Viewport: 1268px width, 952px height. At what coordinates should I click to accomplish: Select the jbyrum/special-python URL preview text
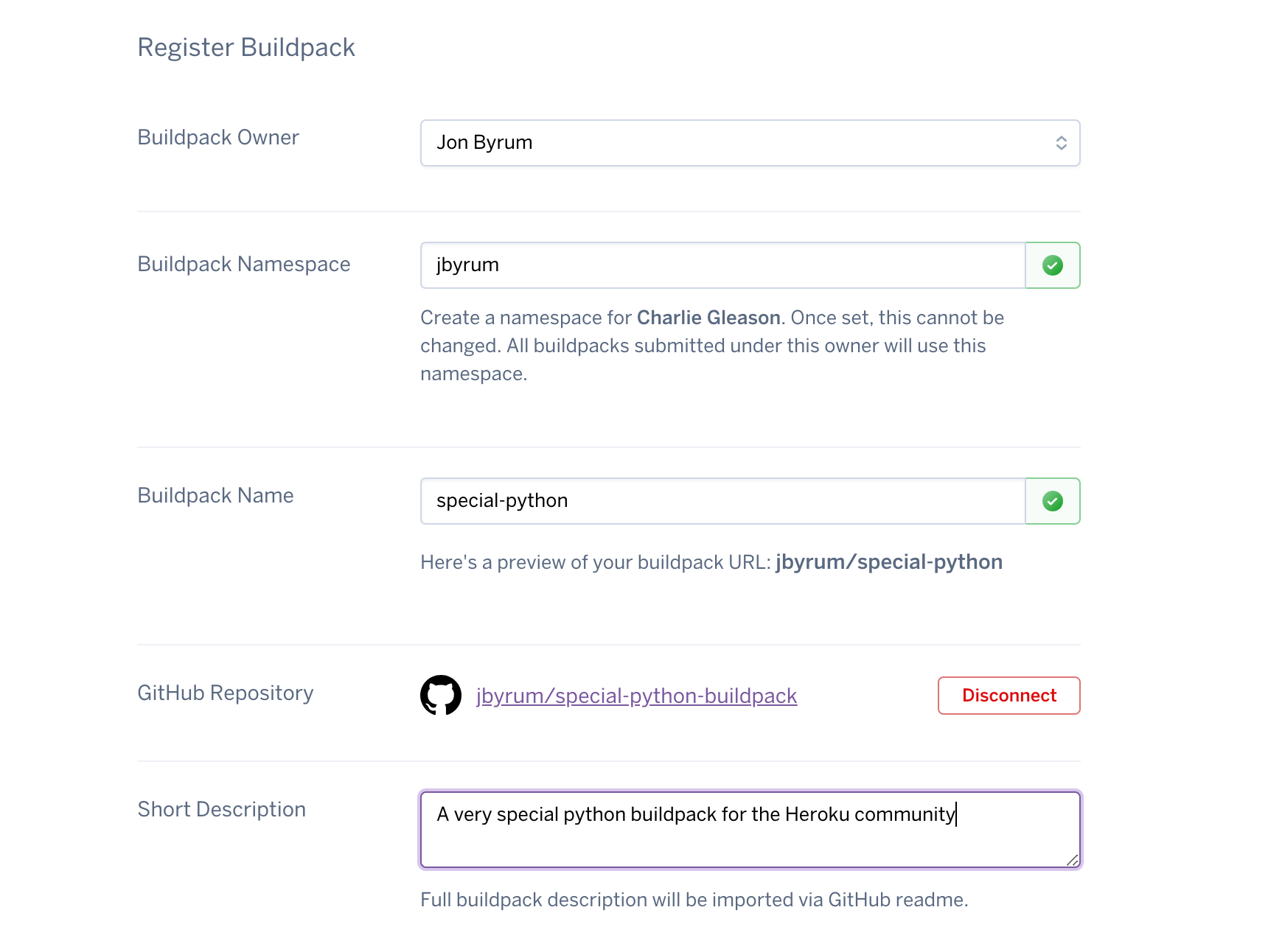[889, 561]
